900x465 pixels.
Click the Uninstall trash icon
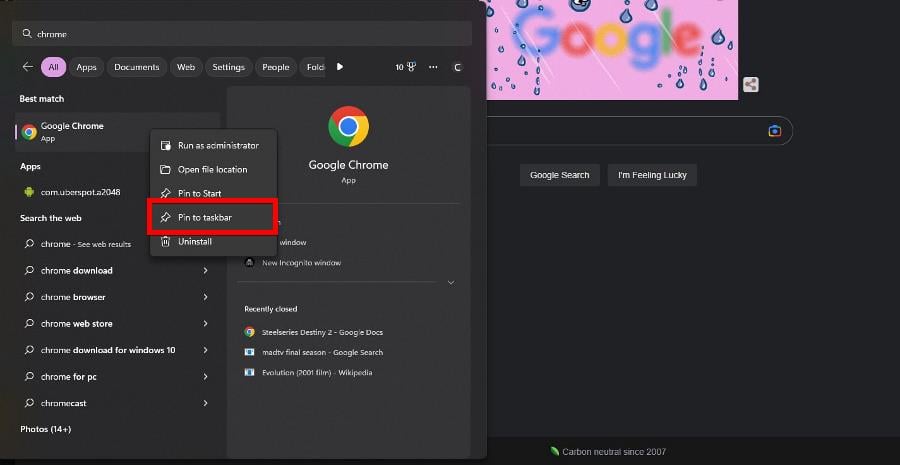pos(166,241)
